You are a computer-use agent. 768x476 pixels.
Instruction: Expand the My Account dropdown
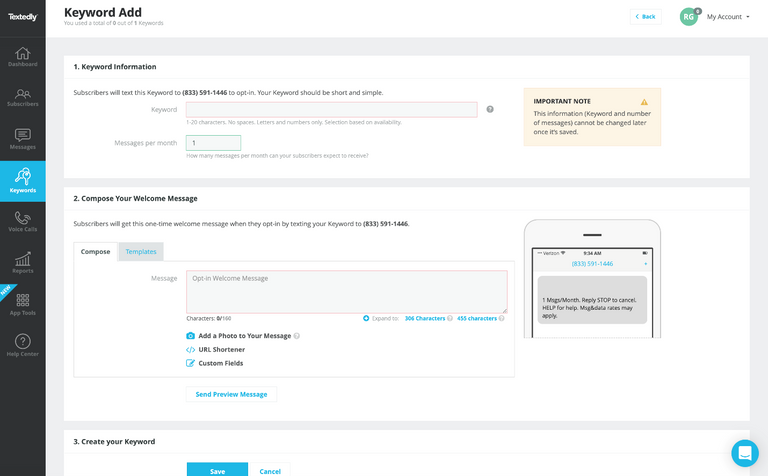727,17
